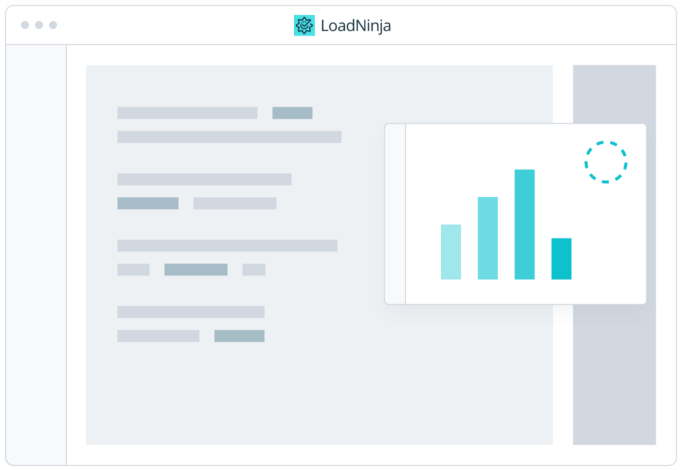Click the long placeholder line in third group
The height and width of the screenshot is (470, 682).
(227, 246)
